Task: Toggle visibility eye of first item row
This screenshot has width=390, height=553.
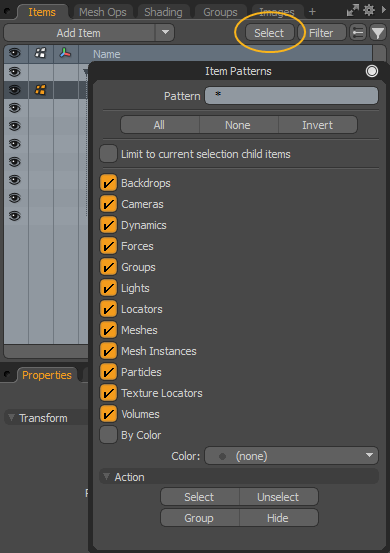Action: (15, 72)
